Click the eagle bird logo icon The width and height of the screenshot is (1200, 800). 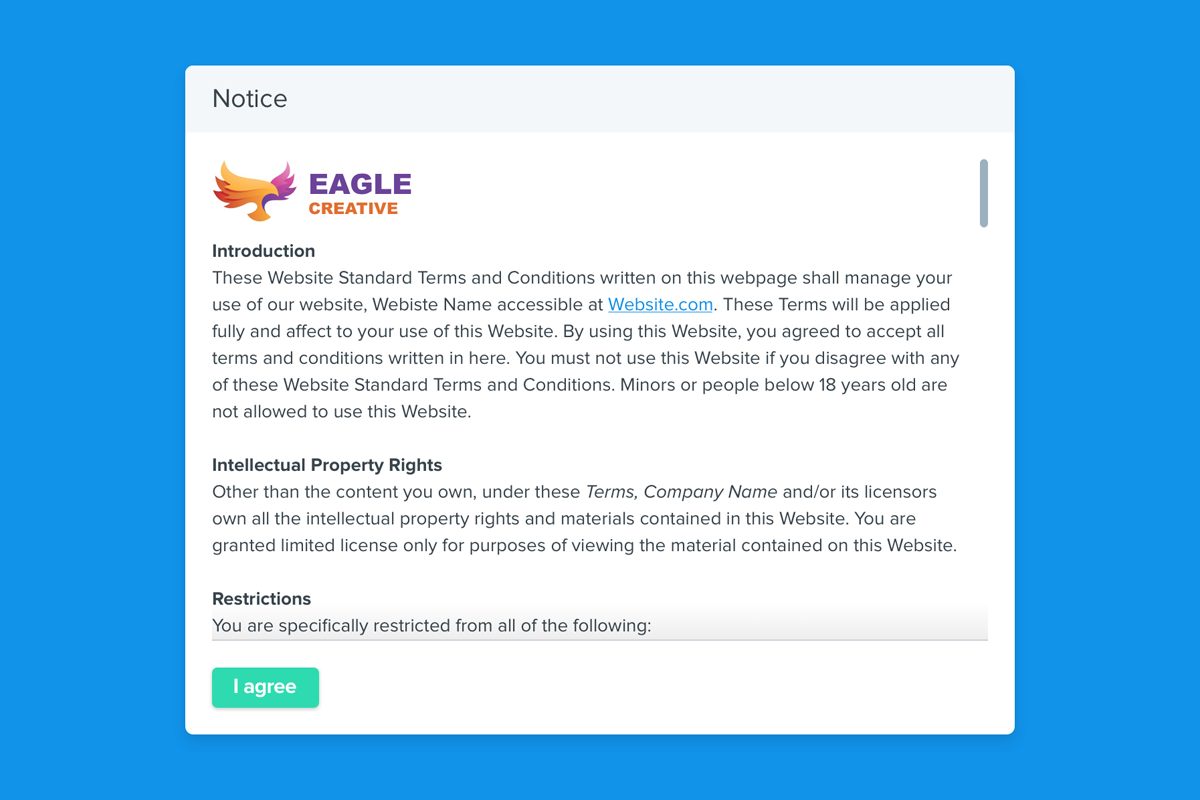254,191
